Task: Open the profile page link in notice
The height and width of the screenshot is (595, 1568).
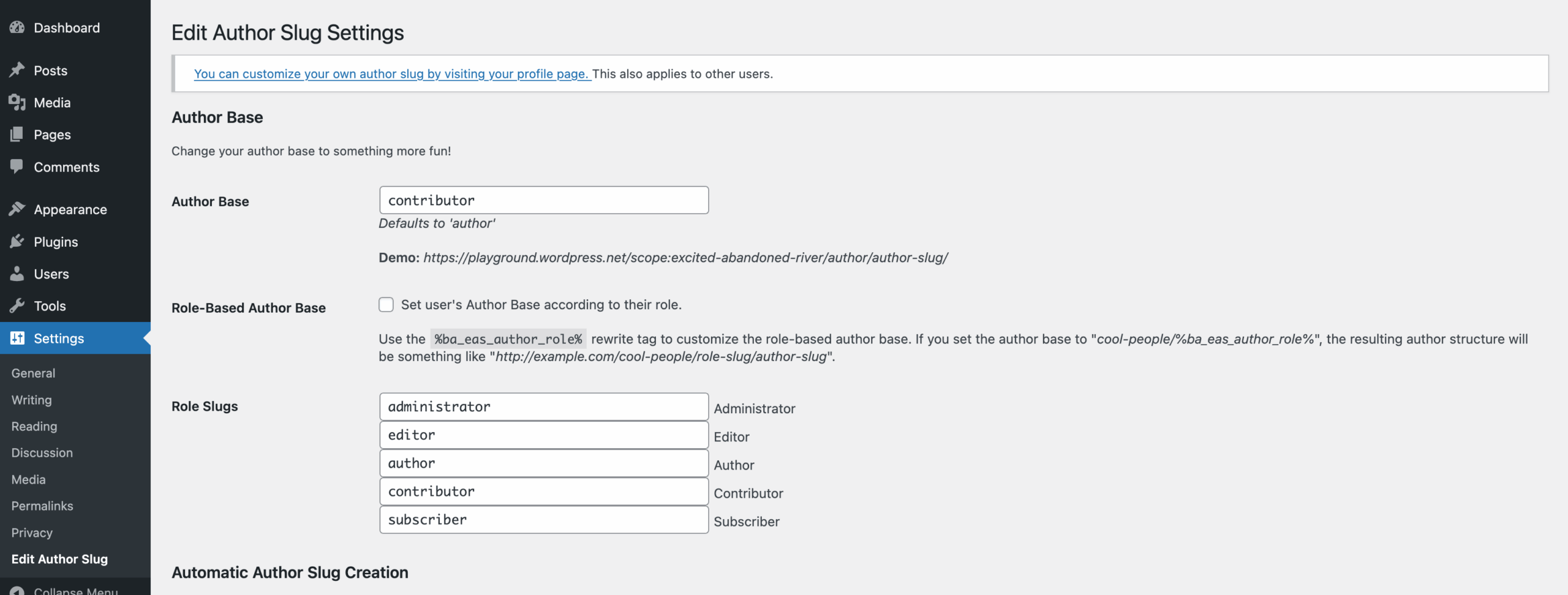Action: coord(392,74)
